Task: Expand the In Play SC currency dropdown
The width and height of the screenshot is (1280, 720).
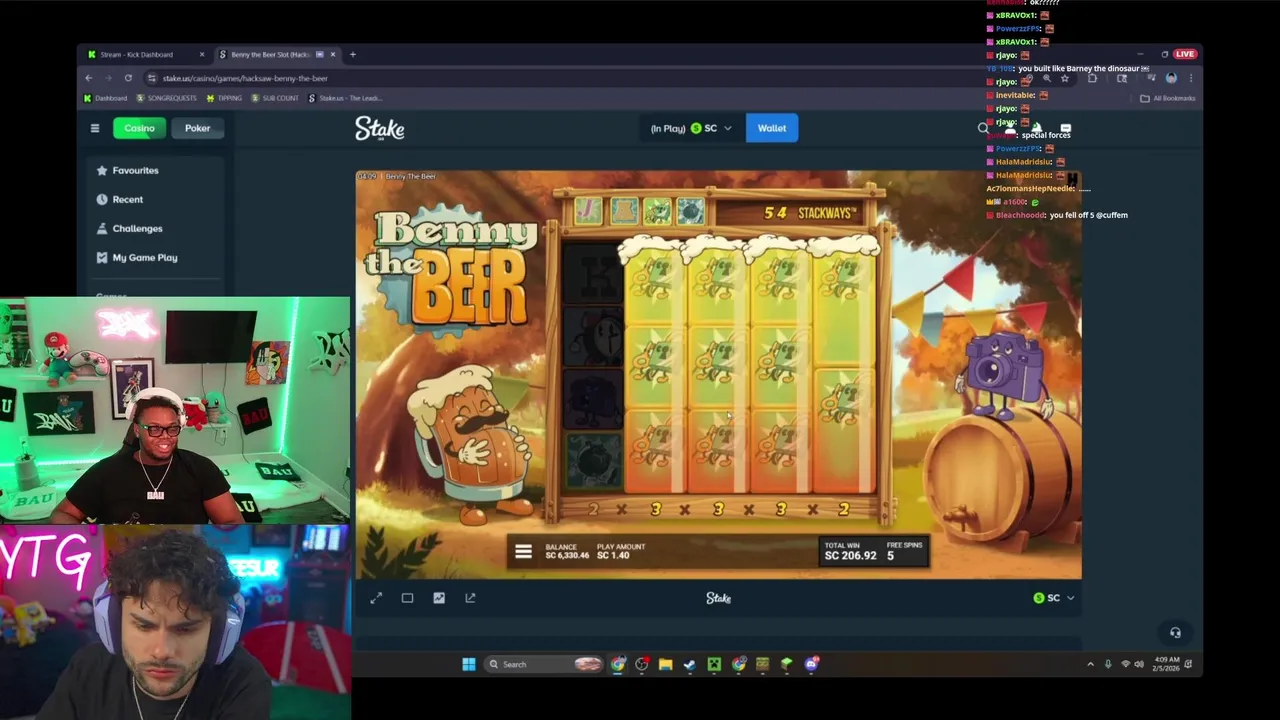Action: [691, 128]
